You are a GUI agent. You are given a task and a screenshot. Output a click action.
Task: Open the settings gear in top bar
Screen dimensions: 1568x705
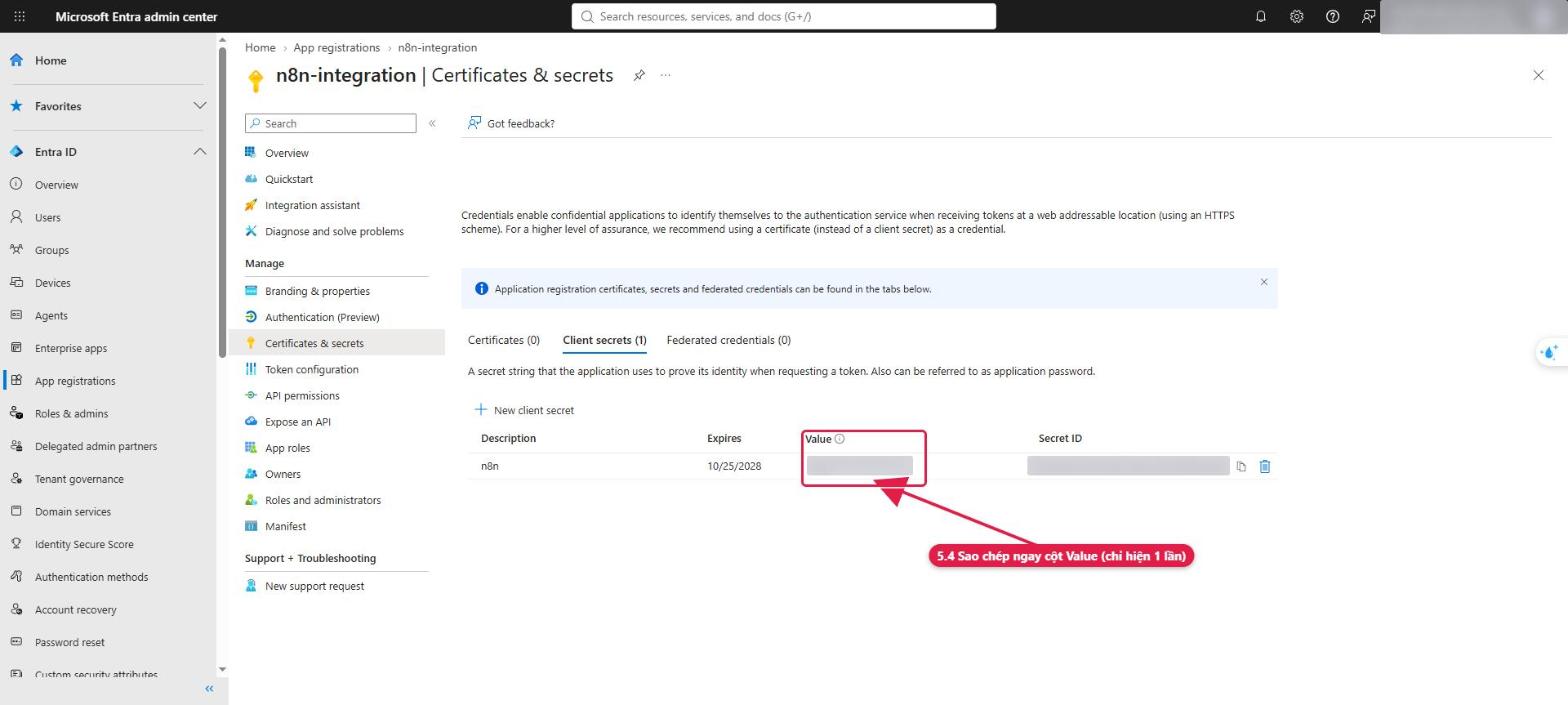(x=1296, y=16)
